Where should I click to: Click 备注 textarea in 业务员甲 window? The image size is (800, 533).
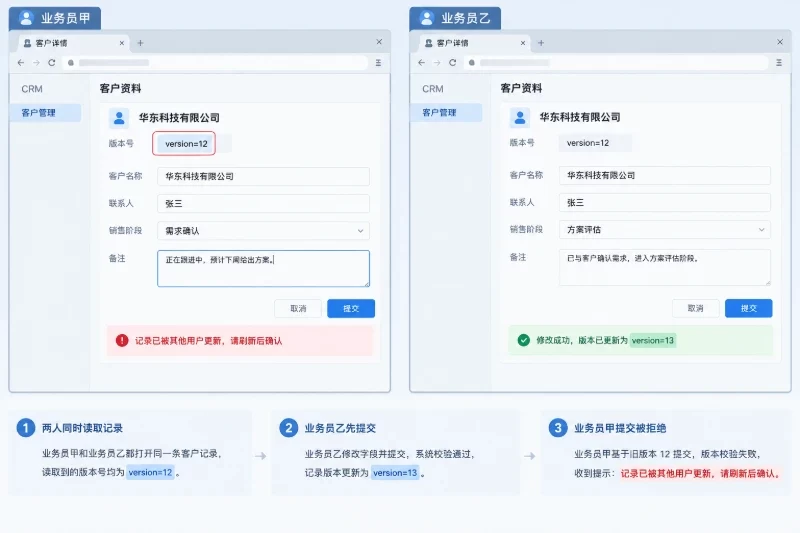[263, 268]
